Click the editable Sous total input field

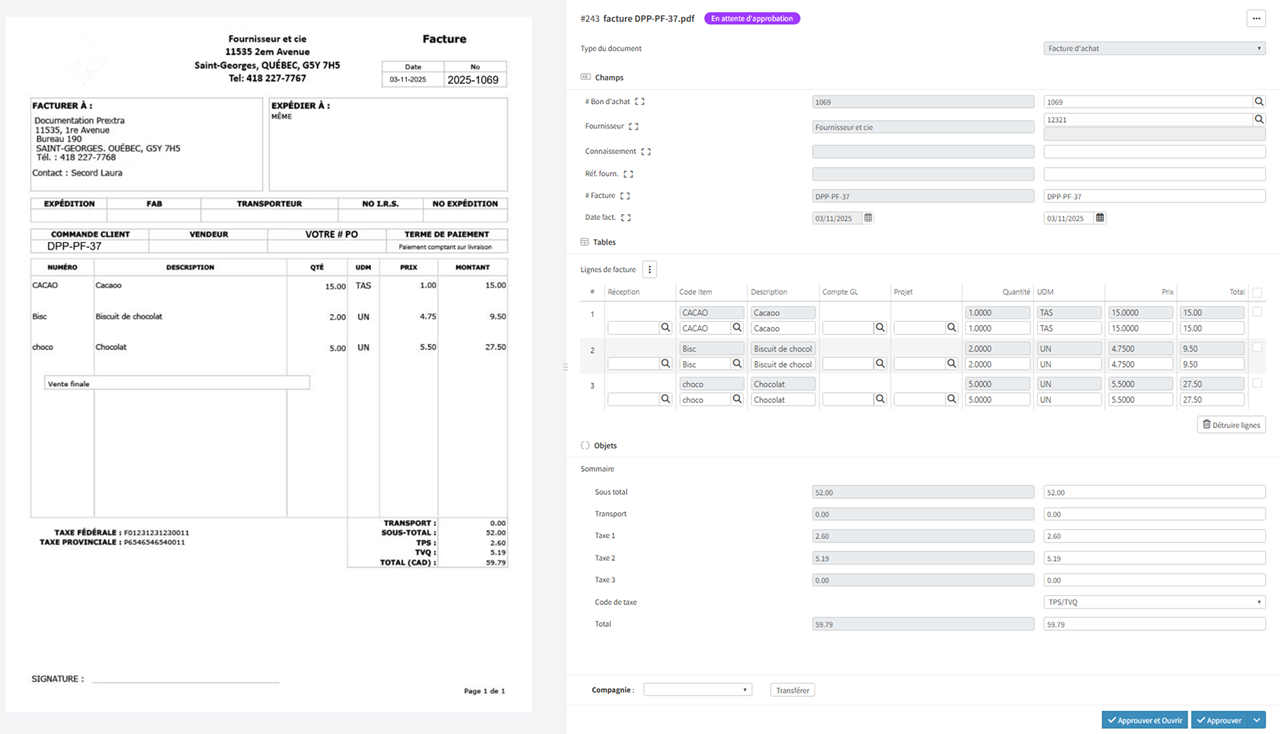(1154, 492)
